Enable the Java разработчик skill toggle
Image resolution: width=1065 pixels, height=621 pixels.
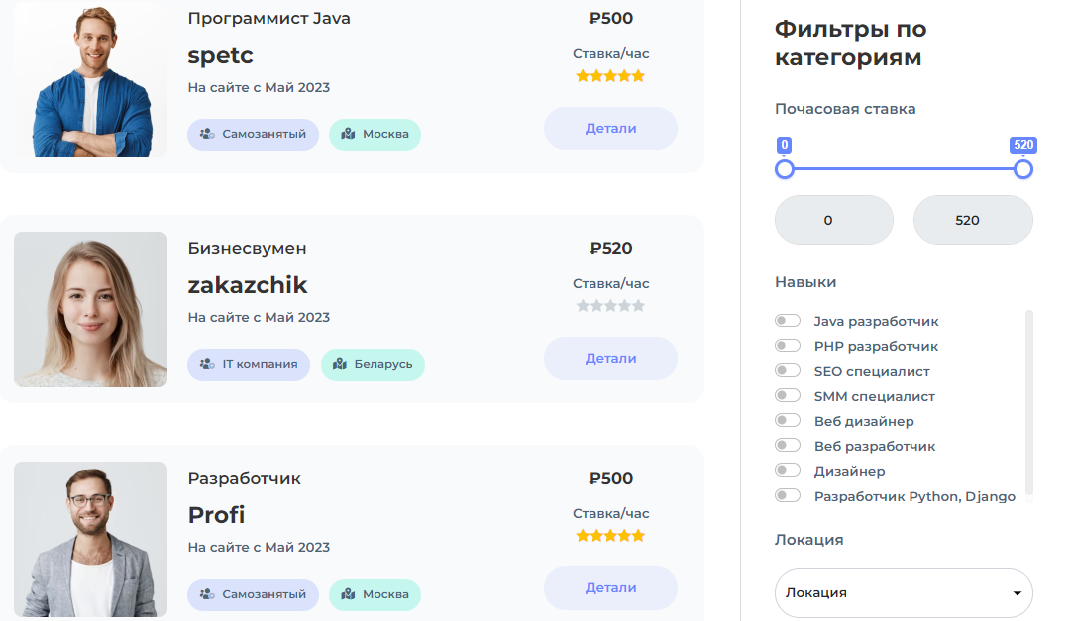[788, 321]
